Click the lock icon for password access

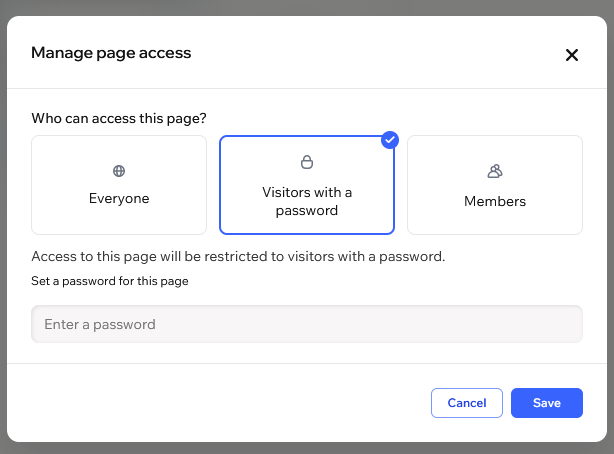pos(307,162)
